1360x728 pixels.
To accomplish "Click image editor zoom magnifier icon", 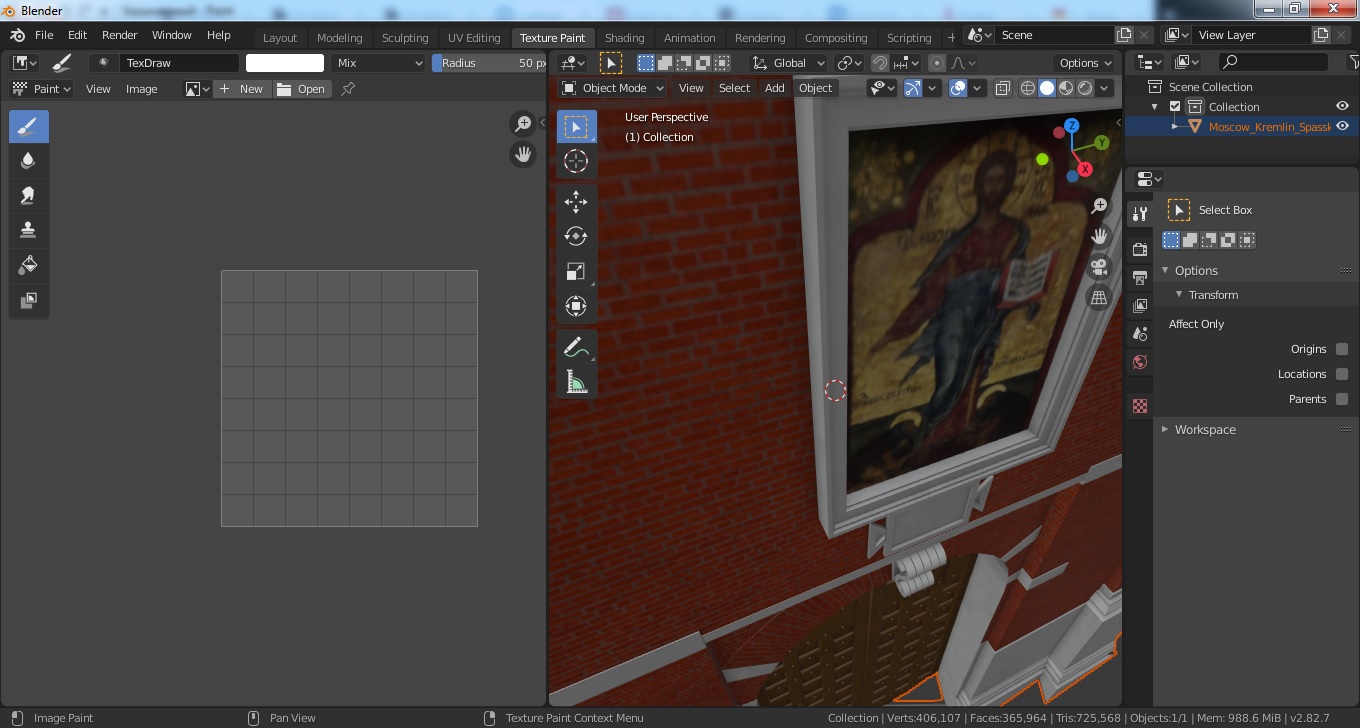I will [x=522, y=124].
